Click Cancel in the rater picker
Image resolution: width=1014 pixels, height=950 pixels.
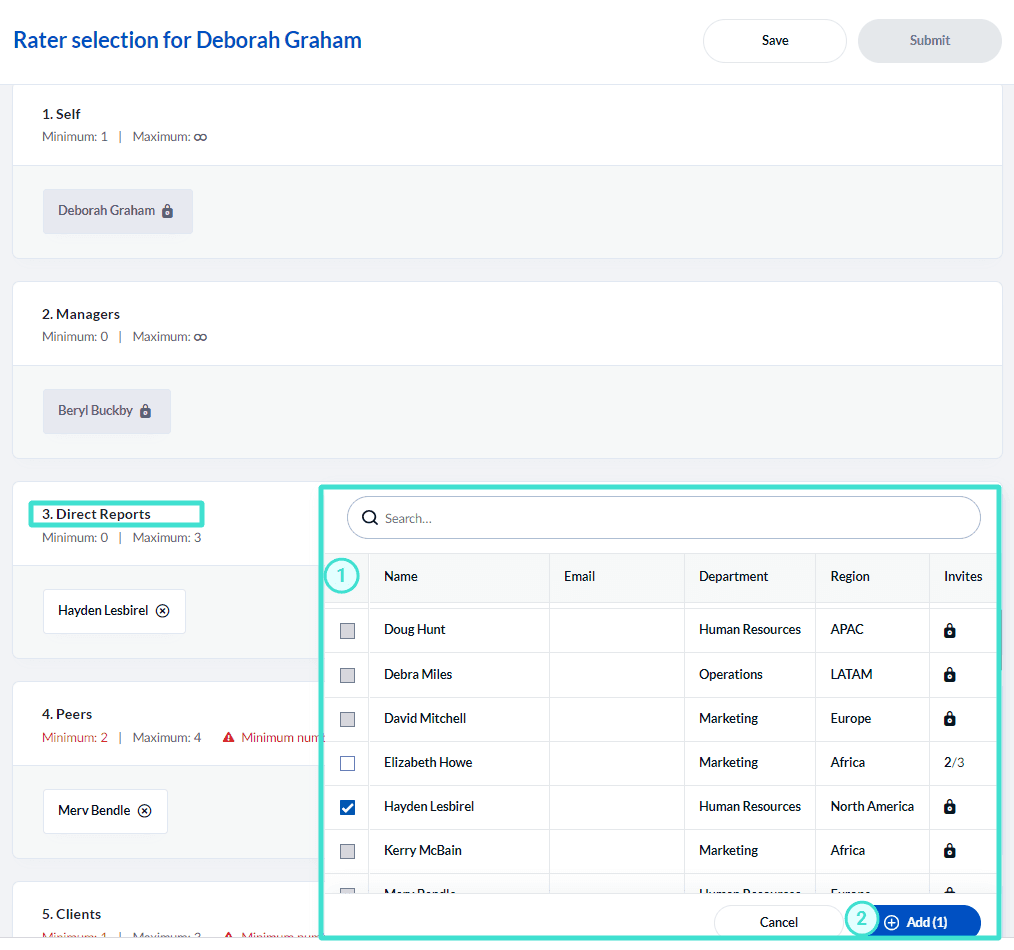(x=778, y=922)
